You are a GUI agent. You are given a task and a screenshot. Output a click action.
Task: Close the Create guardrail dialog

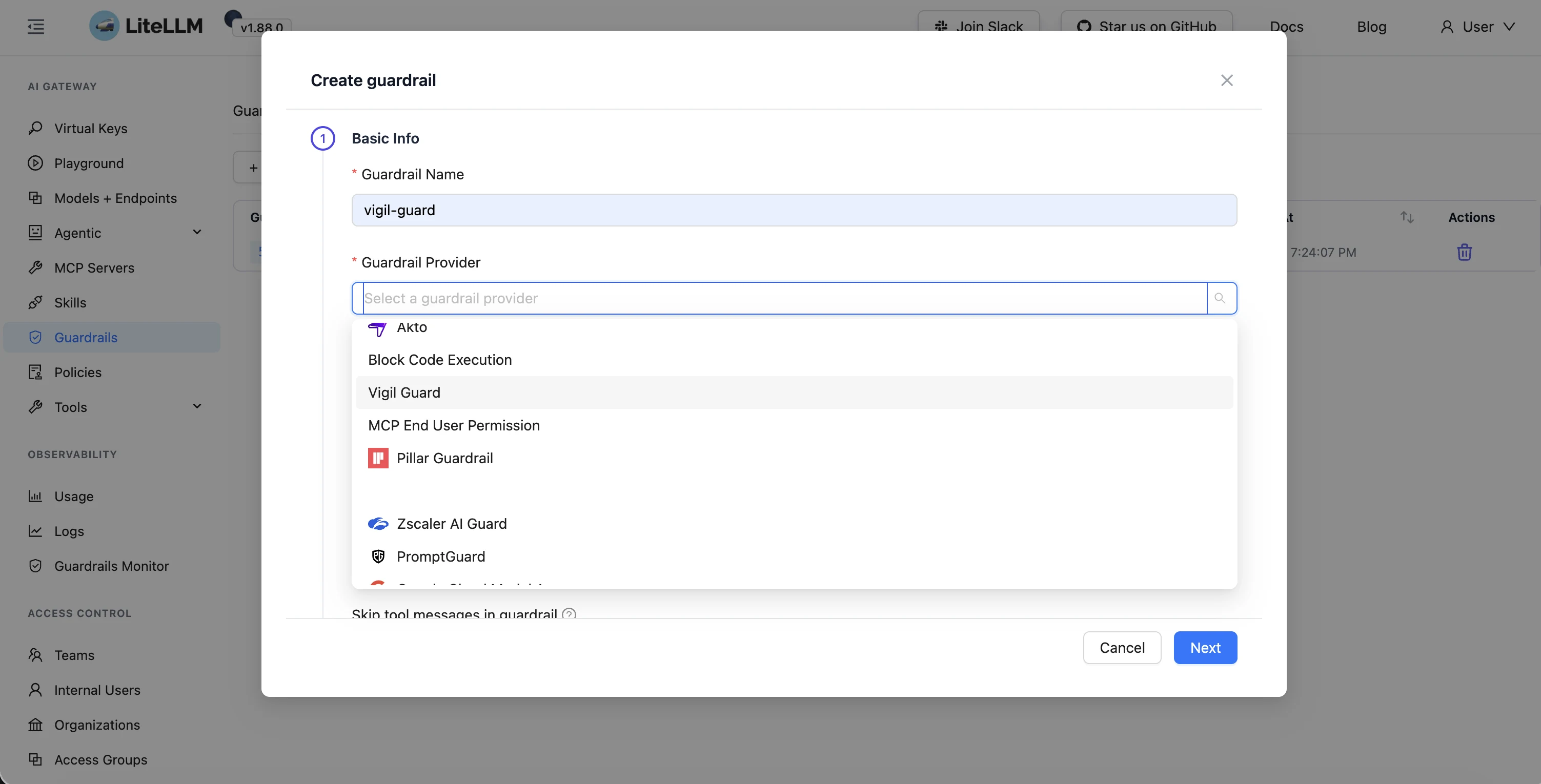click(x=1227, y=80)
